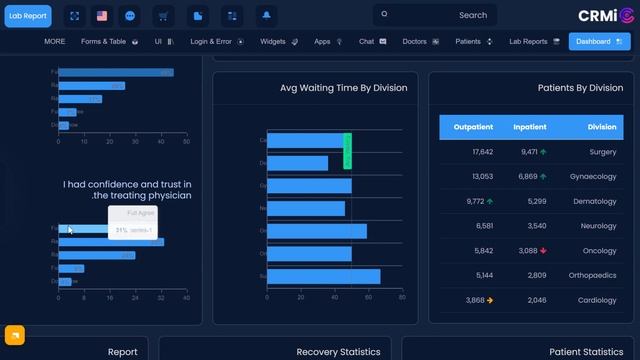Click the outpatient value 13,053
Screen dimensions: 640x360
pyautogui.click(x=482, y=177)
